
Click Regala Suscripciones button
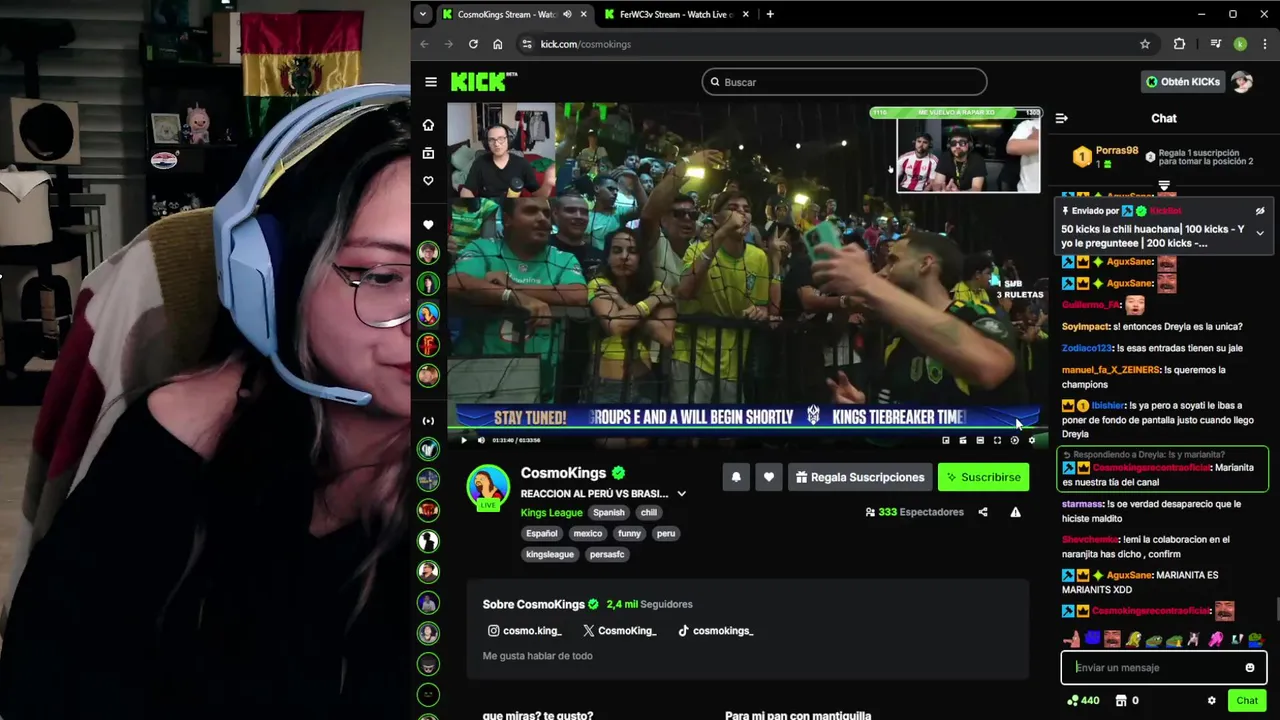860,477
